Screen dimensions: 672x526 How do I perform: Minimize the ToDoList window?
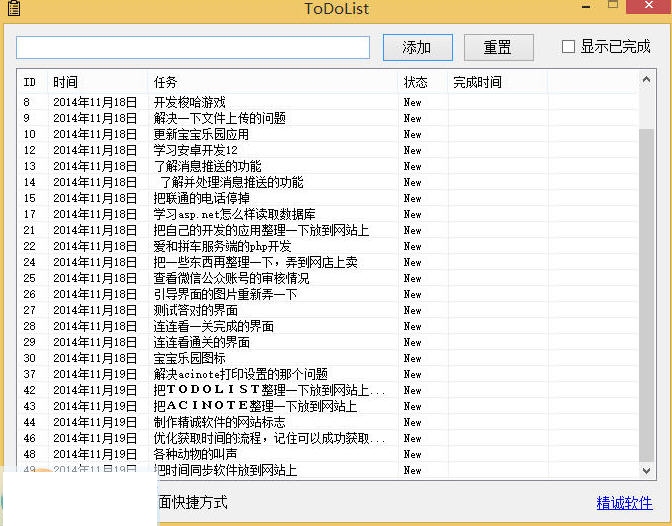[586, 6]
